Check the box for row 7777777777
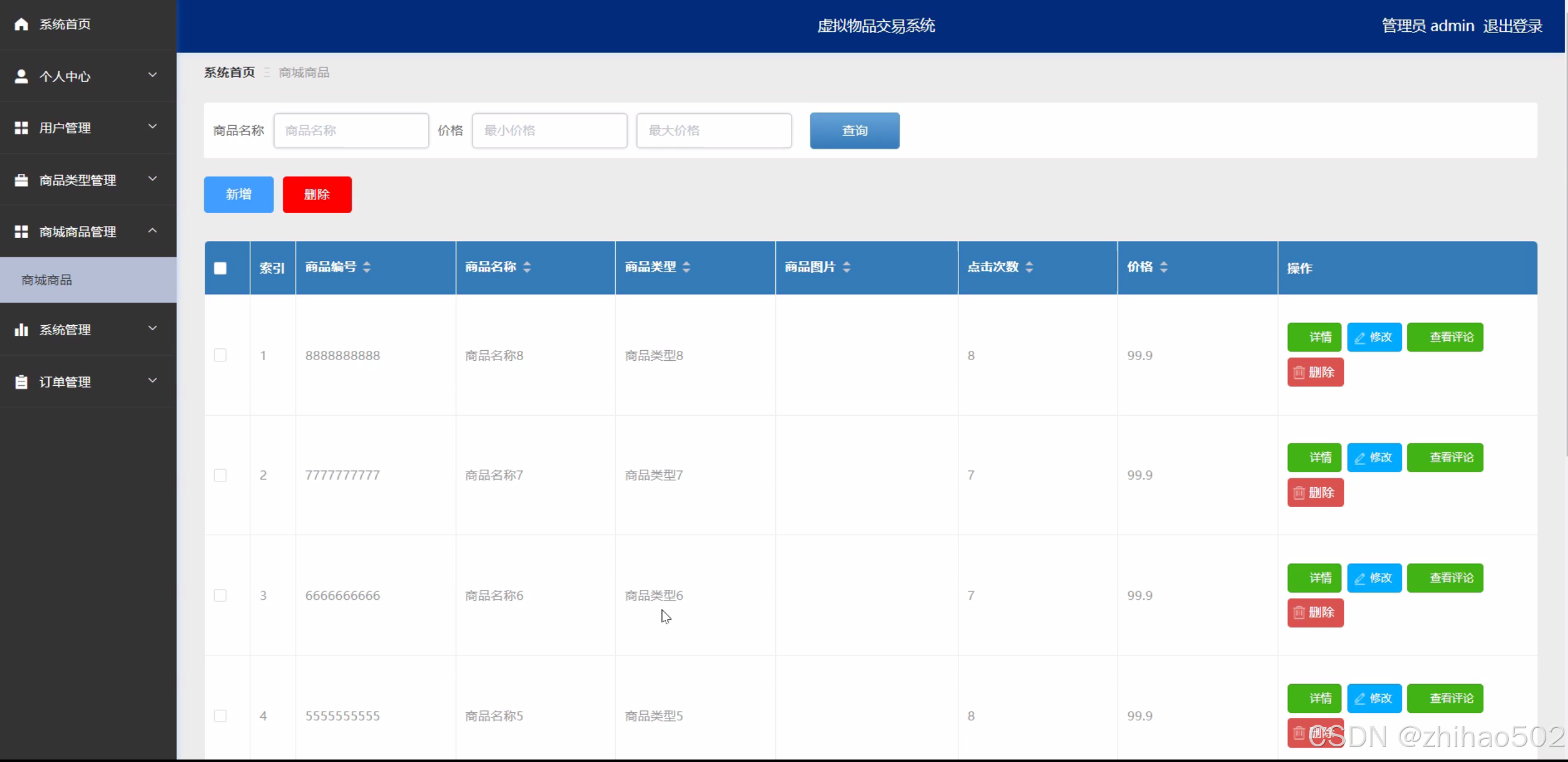This screenshot has height=762, width=1568. coord(220,475)
